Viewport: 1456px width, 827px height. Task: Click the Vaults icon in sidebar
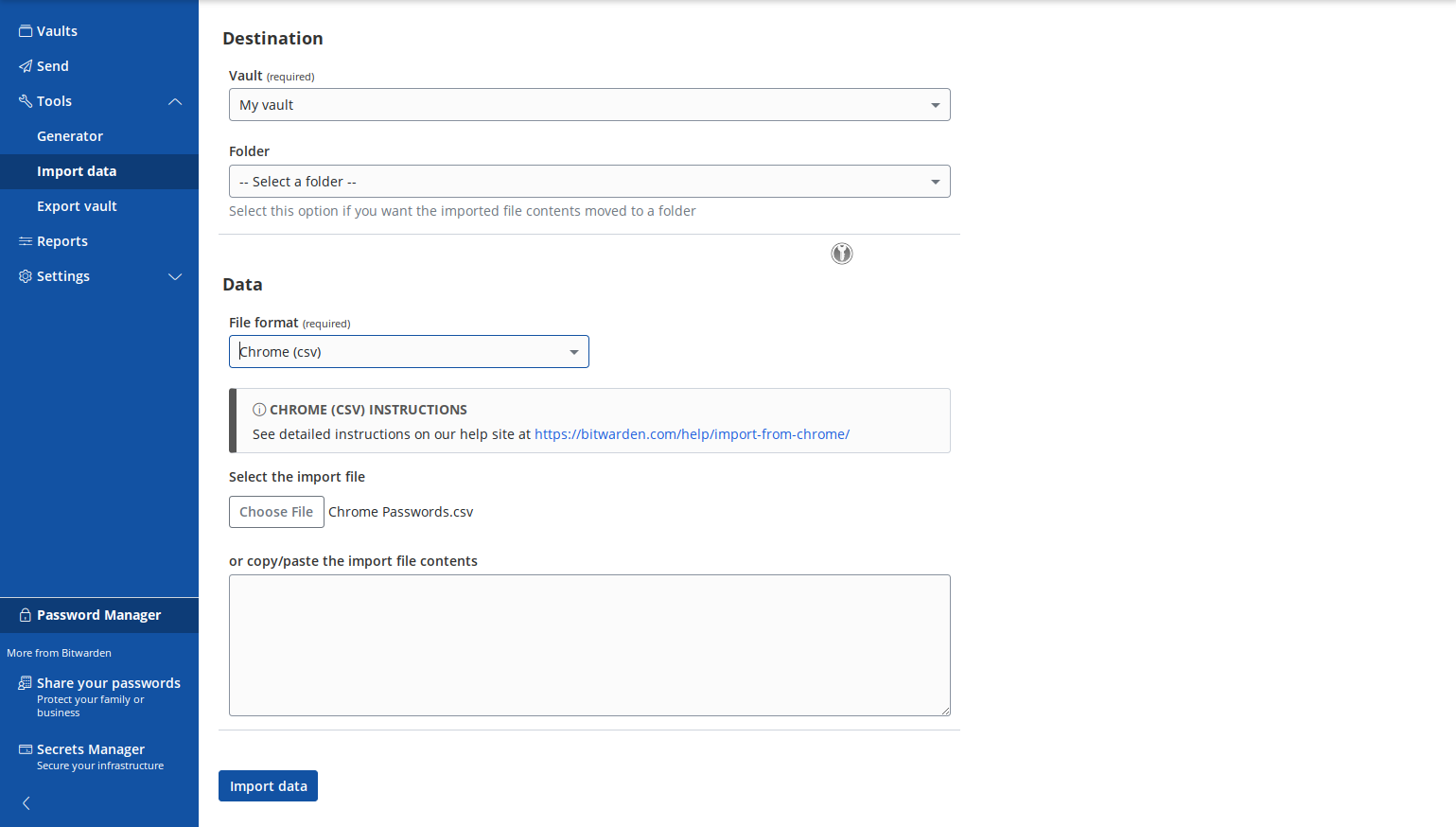[x=26, y=31]
